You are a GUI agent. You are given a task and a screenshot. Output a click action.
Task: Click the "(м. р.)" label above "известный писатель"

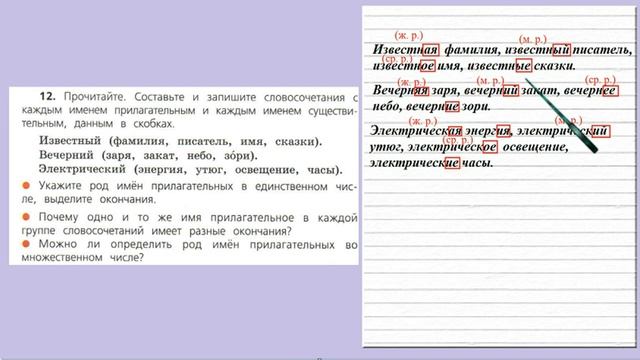point(533,40)
